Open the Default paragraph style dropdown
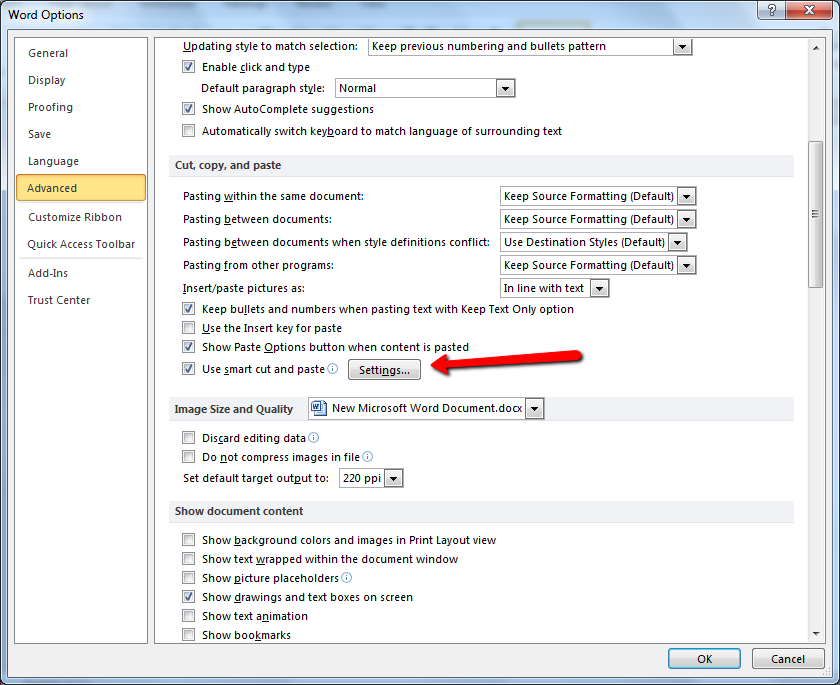This screenshot has height=685, width=840. click(505, 89)
